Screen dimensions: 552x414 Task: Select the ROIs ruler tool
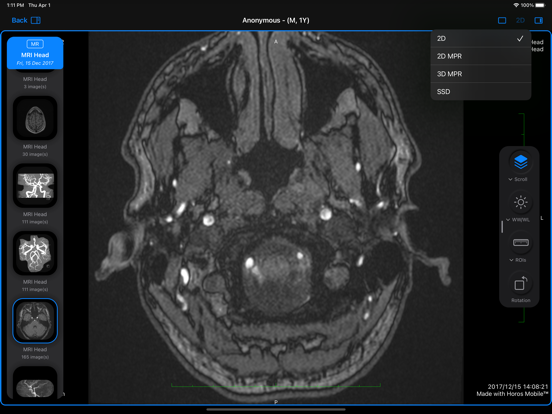coord(521,243)
